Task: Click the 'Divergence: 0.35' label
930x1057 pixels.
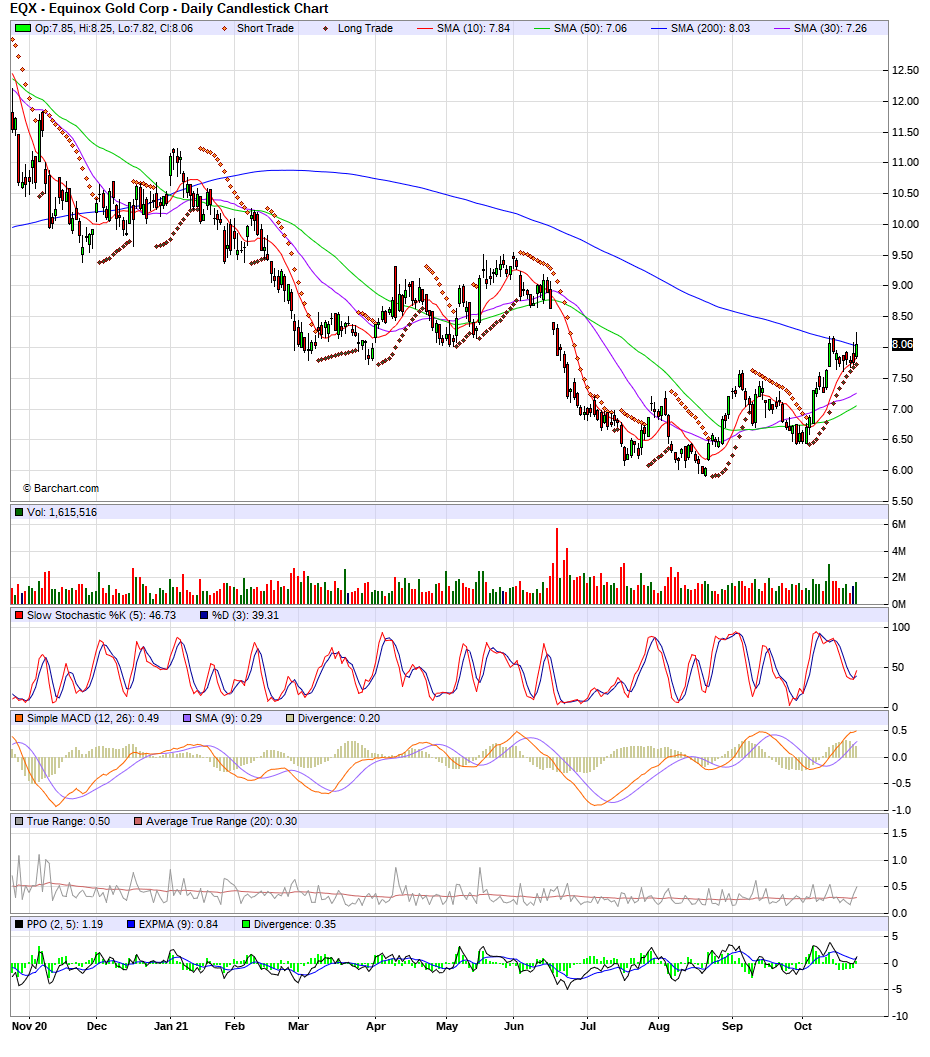Action: coord(295,924)
